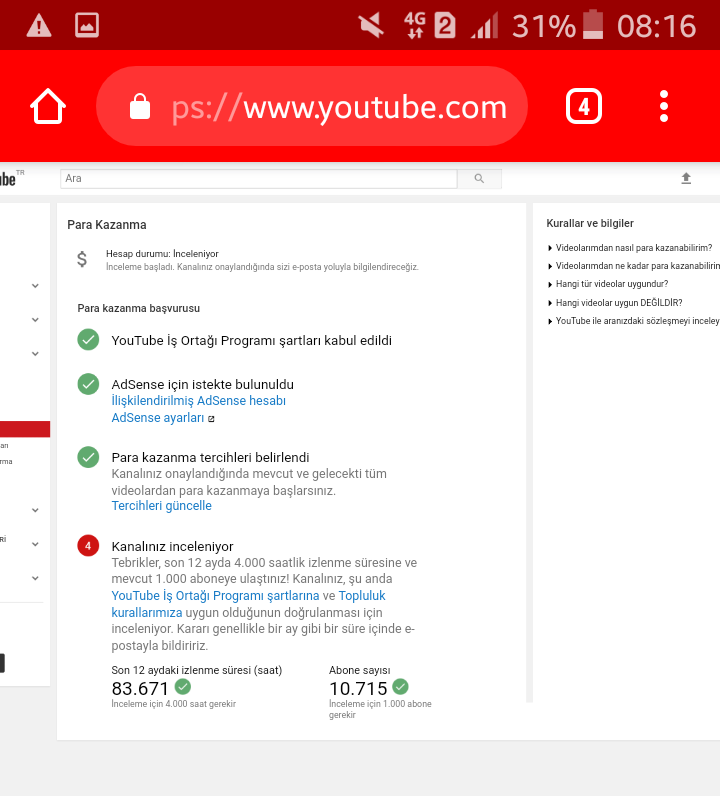Click the dollar sign account status icon
This screenshot has height=796, width=720.
point(82,259)
